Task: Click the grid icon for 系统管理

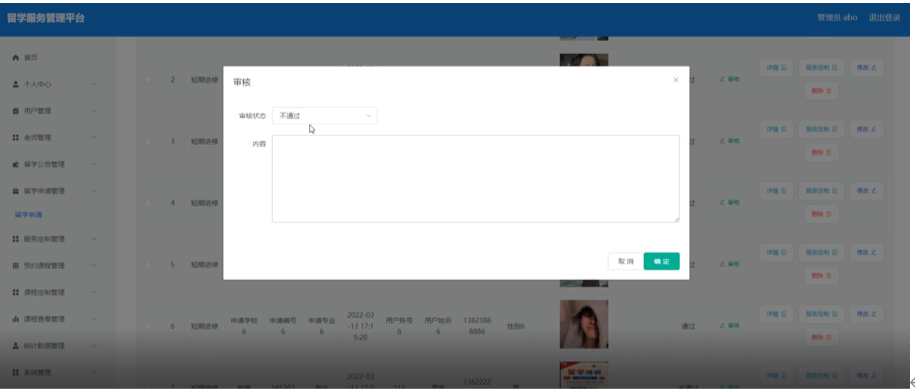Action: click(x=16, y=372)
